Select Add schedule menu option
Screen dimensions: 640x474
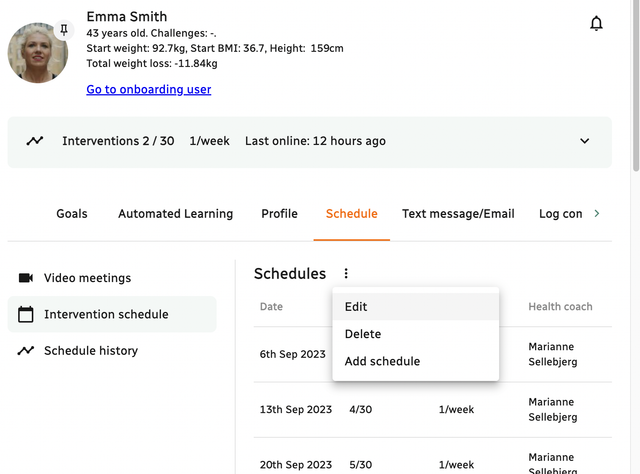click(x=382, y=361)
